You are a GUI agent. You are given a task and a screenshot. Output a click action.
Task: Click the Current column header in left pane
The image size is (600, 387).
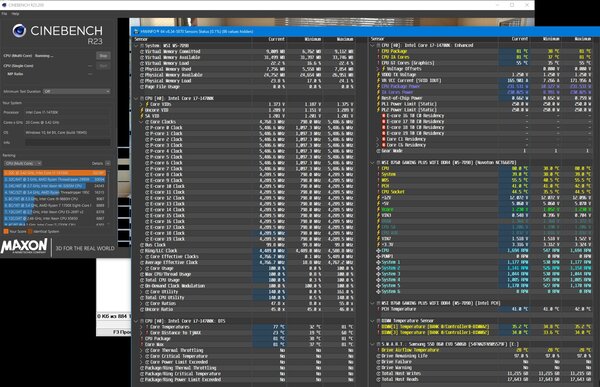[x=276, y=39]
